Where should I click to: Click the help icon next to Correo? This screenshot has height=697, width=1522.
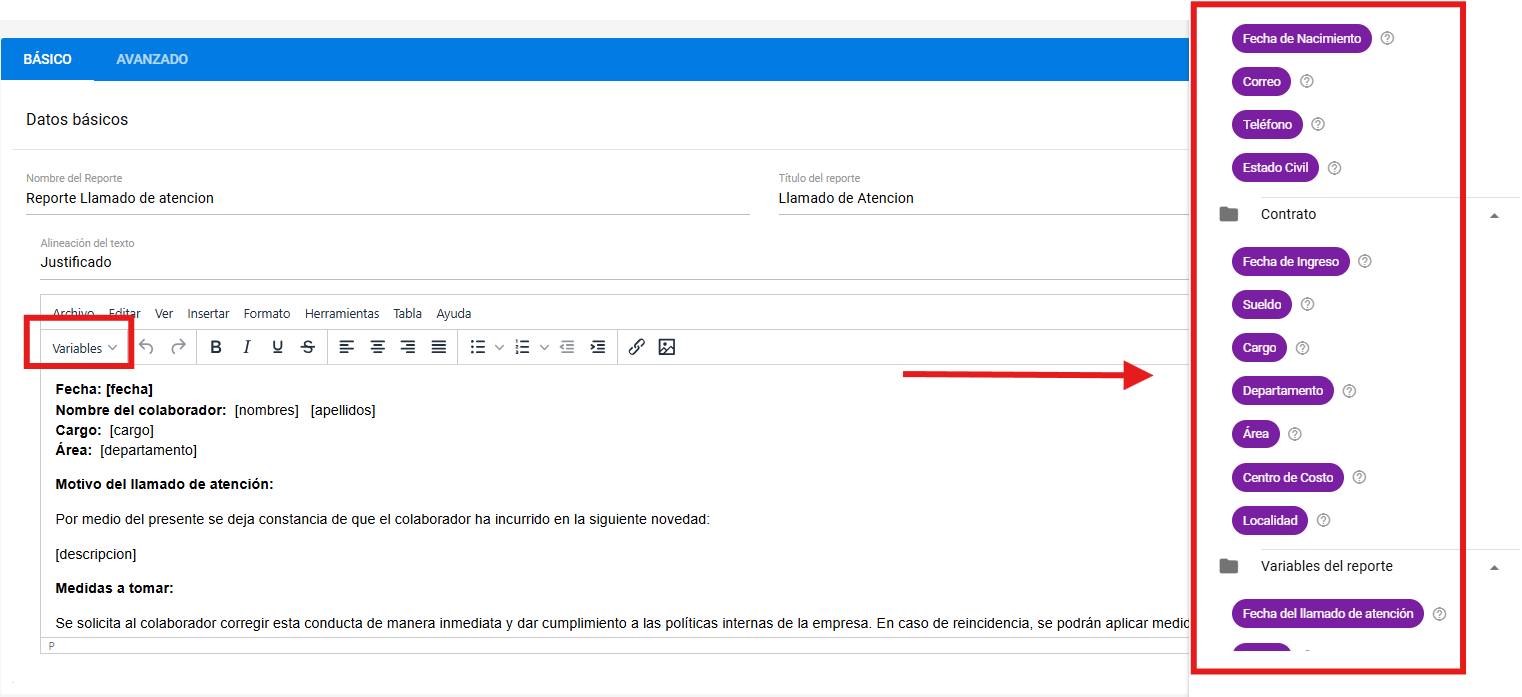[x=1306, y=82]
